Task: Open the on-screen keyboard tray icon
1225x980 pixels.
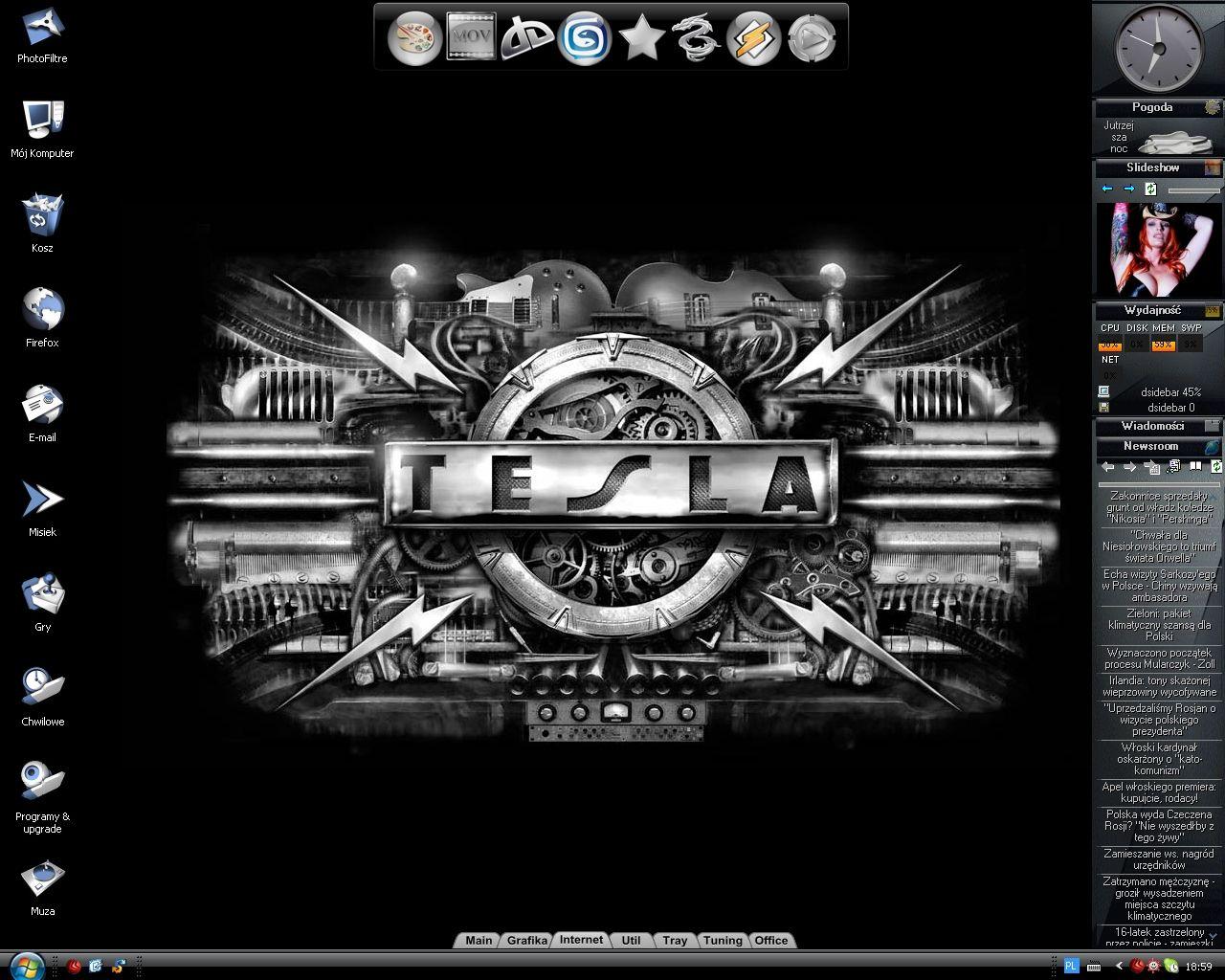Action: [1094, 966]
